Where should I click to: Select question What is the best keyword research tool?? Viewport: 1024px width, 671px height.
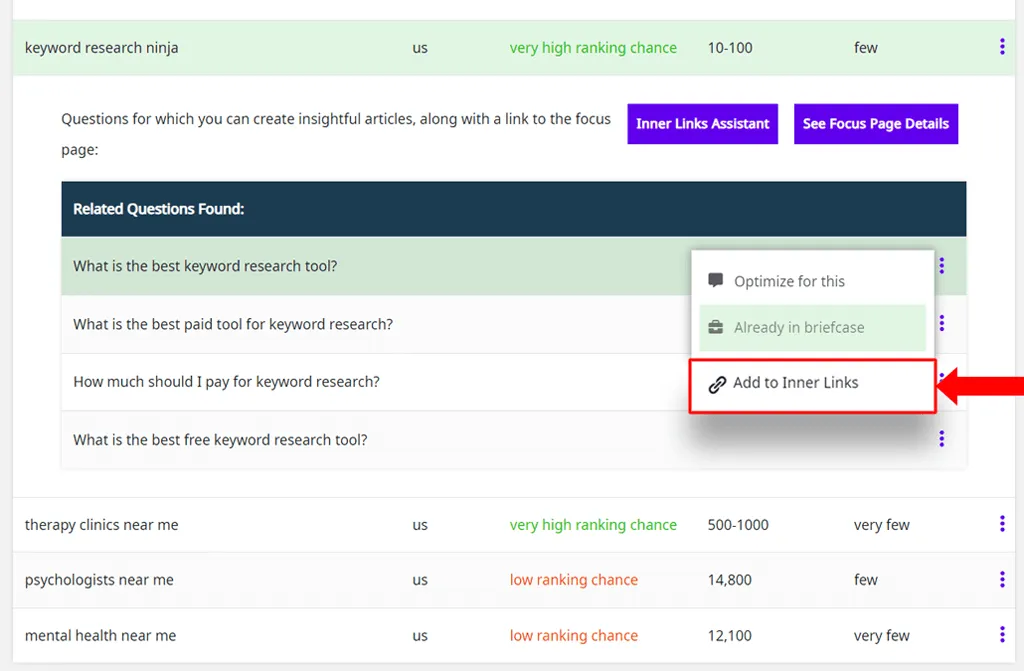click(x=205, y=266)
